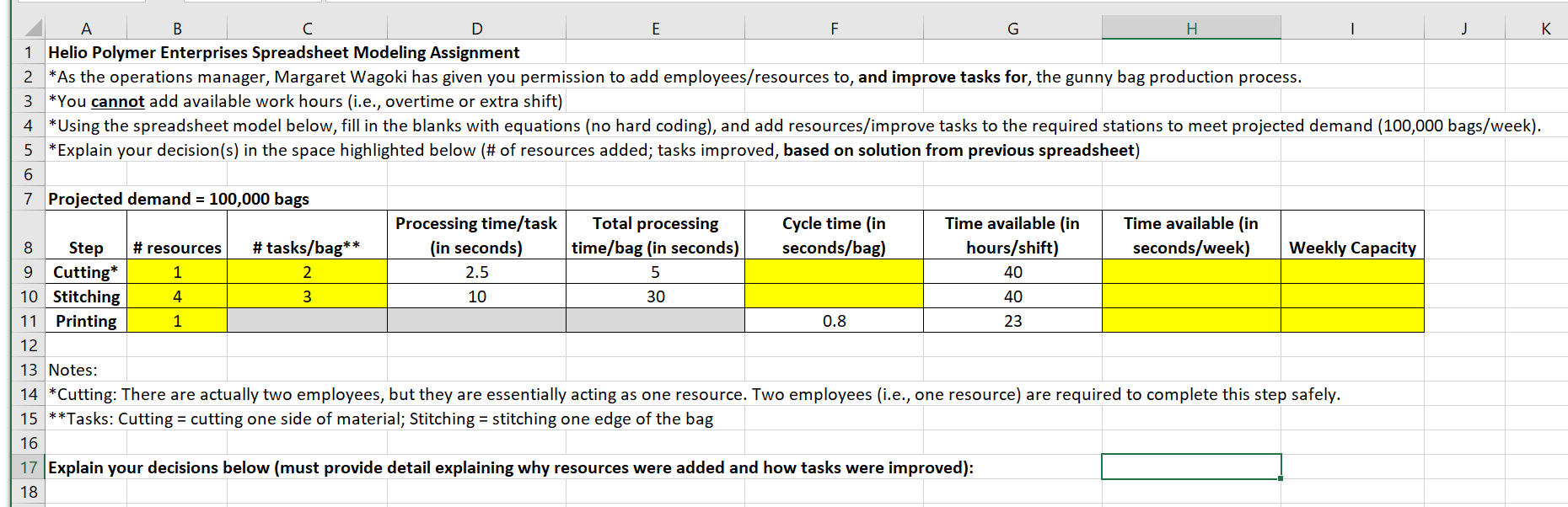Select row 7 header
The width and height of the screenshot is (1568, 507).
click(29, 199)
